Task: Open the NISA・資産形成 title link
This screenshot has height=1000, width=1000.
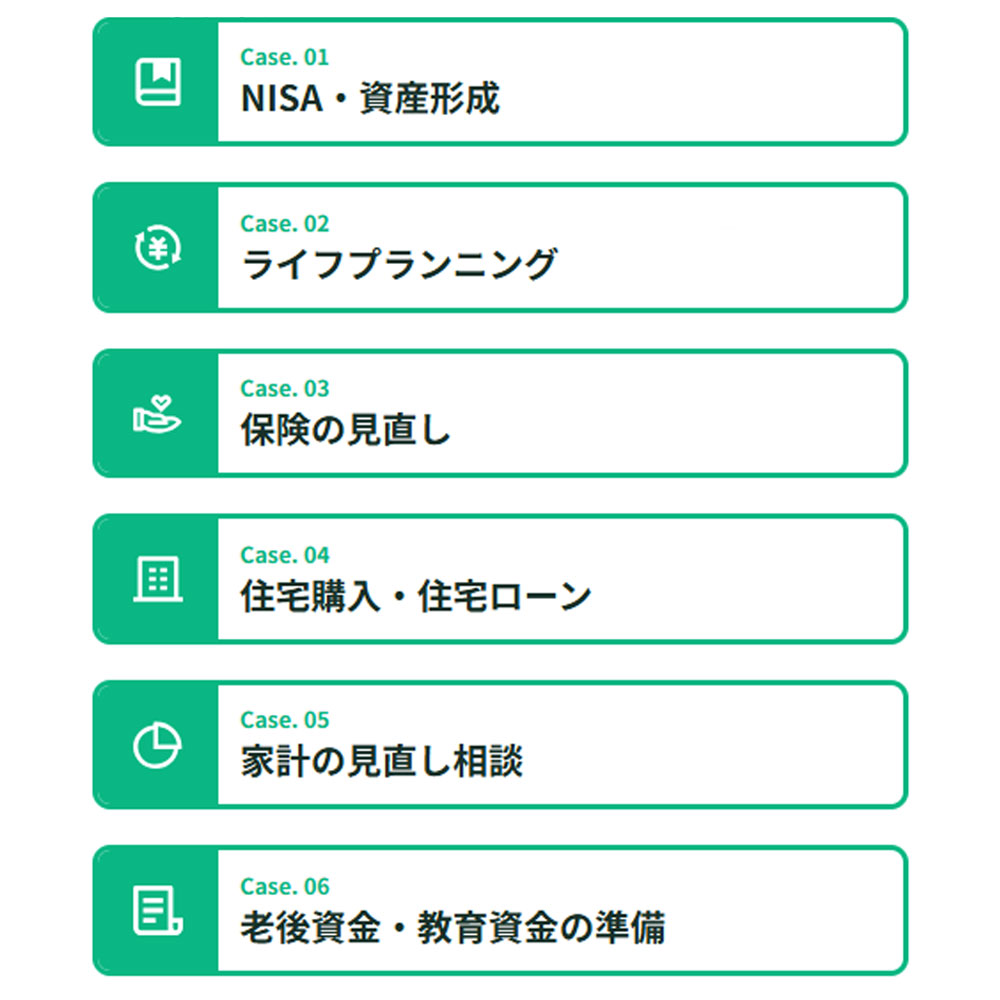Action: (x=370, y=99)
